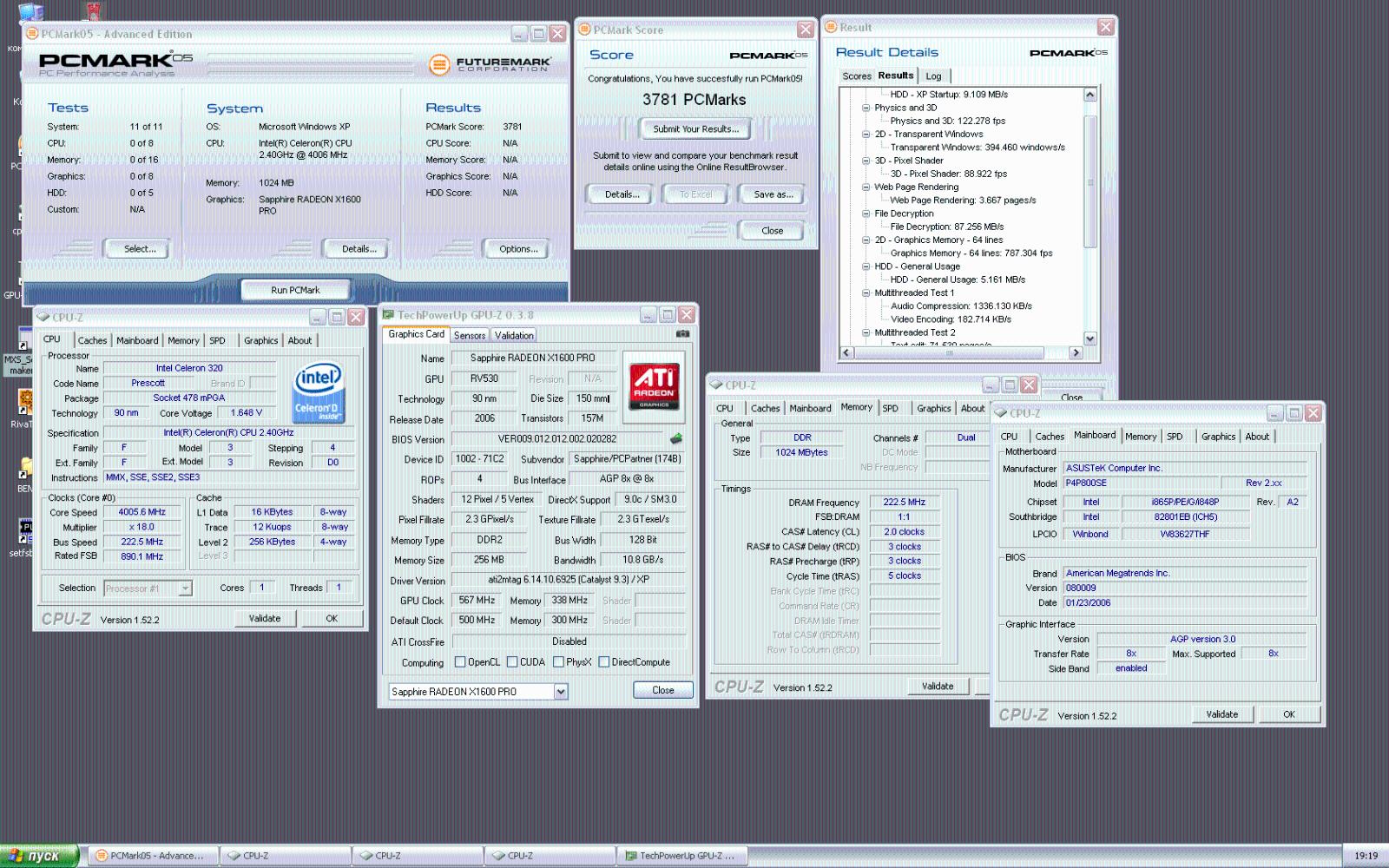Viewport: 1389px width, 868px height.
Task: Switch to the Sensors tab in GPU-Z
Action: tap(470, 336)
